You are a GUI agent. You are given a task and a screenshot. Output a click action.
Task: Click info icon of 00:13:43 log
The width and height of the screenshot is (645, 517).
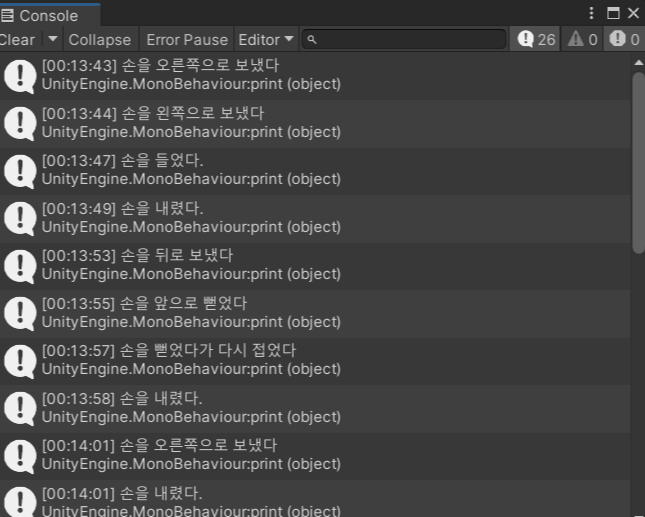(20, 77)
